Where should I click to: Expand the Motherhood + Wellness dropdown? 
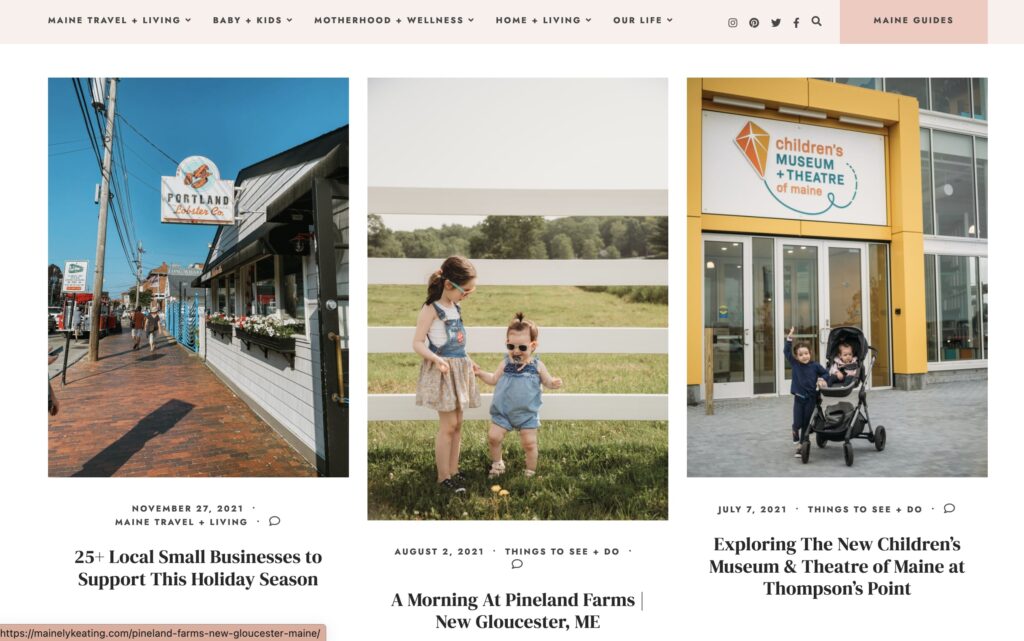394,20
